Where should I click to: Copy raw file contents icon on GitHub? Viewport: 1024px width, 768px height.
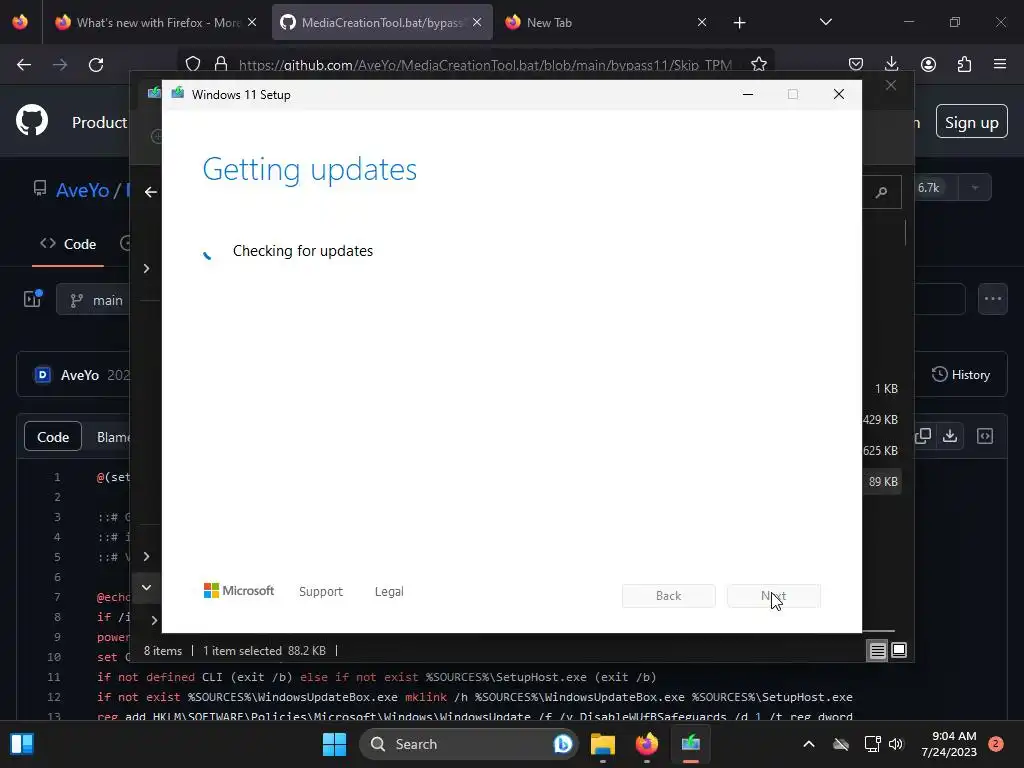[x=923, y=436]
